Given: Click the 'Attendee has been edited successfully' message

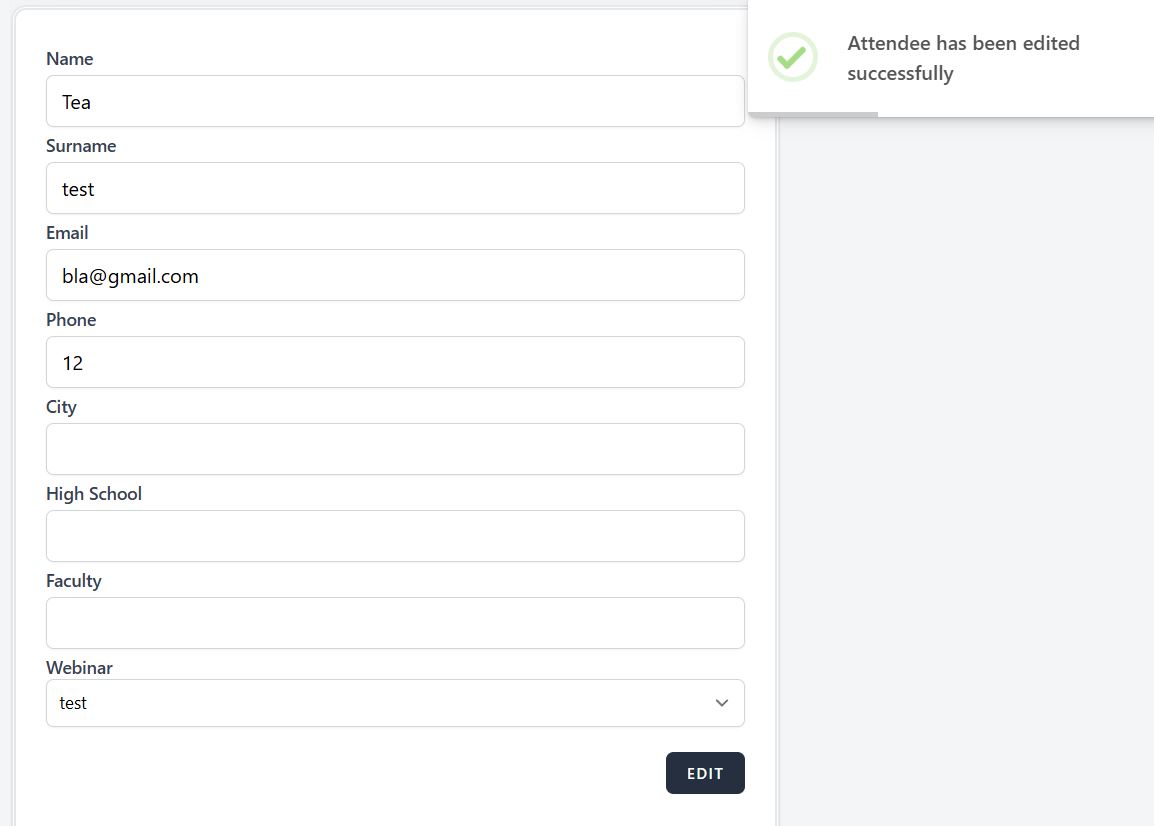Looking at the screenshot, I should point(962,58).
